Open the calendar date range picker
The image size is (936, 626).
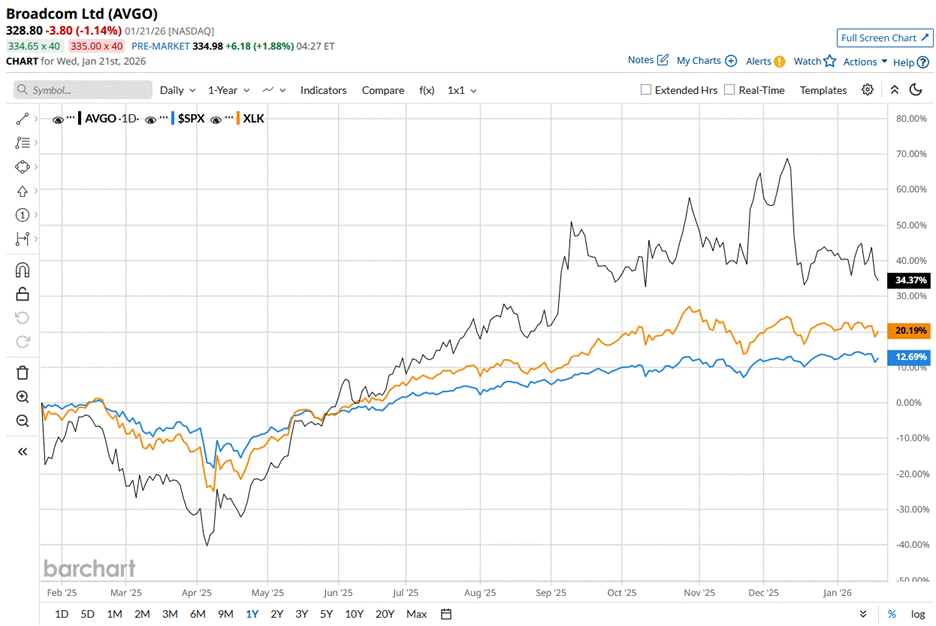(x=446, y=614)
